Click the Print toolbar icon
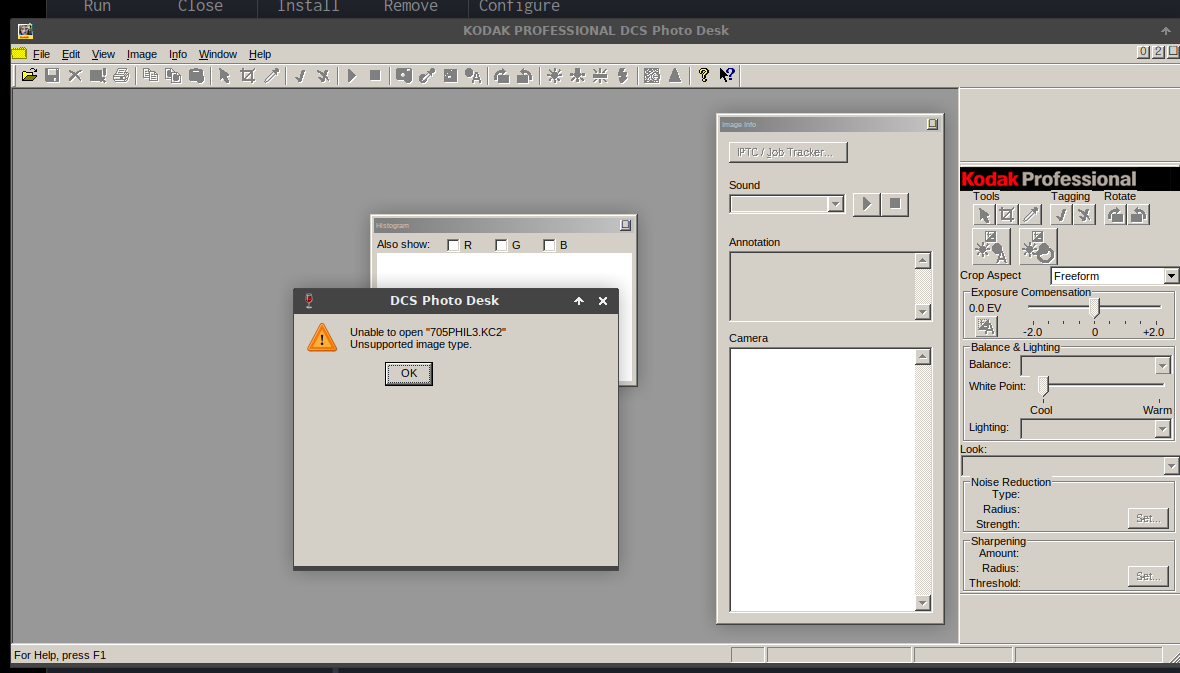 [x=121, y=75]
